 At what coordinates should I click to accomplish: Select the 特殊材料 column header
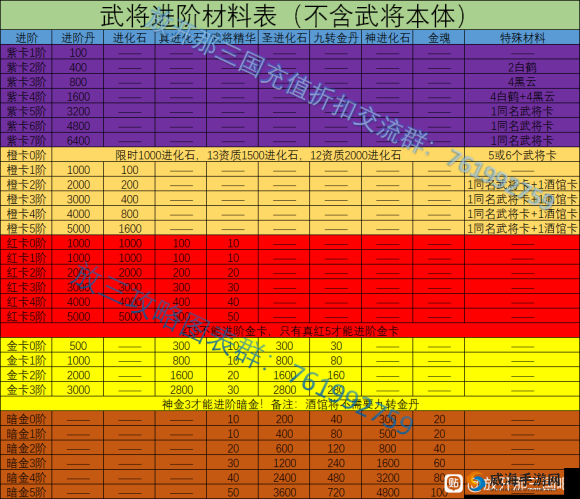[522, 38]
